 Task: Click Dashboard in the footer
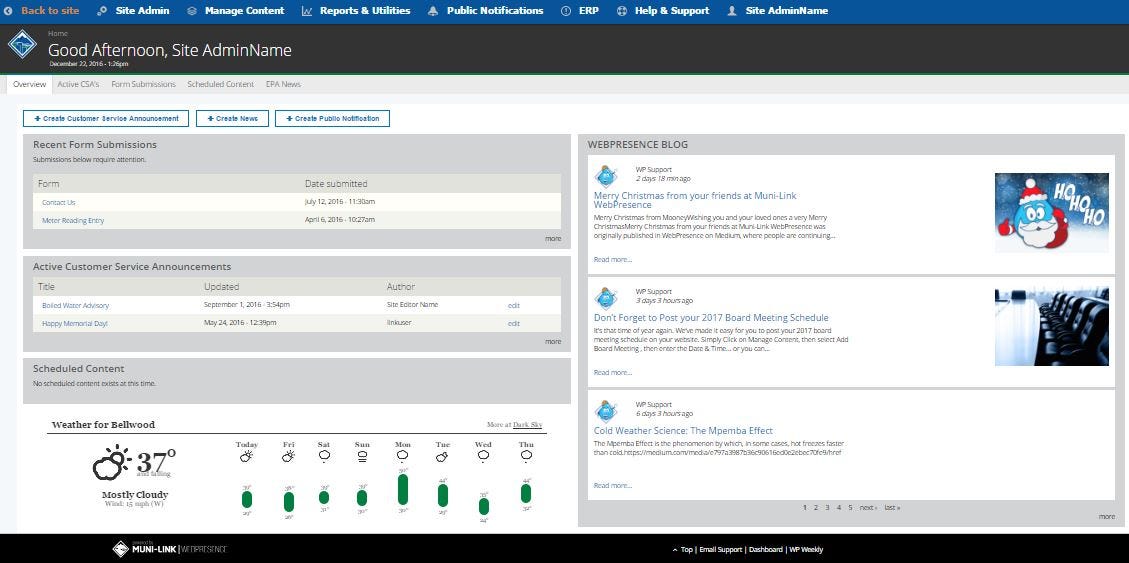(765, 549)
